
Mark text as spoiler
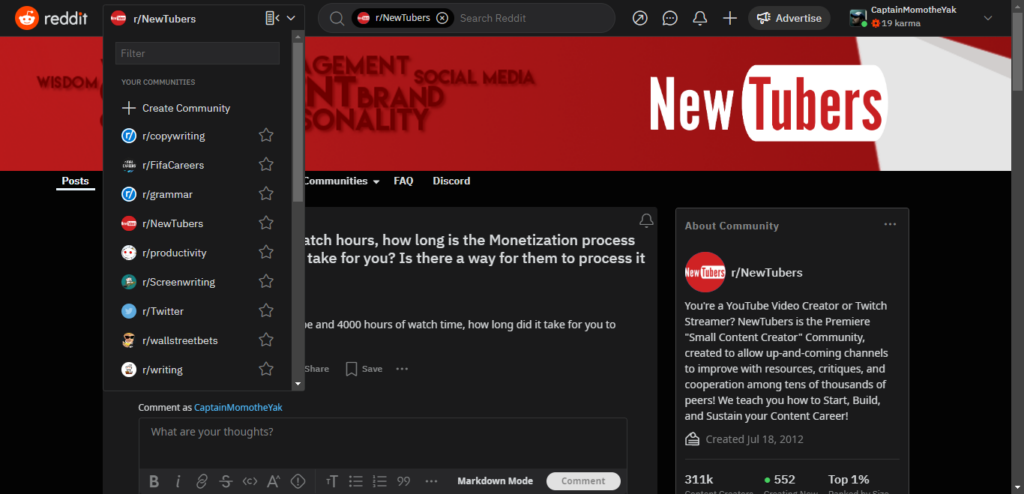[298, 482]
